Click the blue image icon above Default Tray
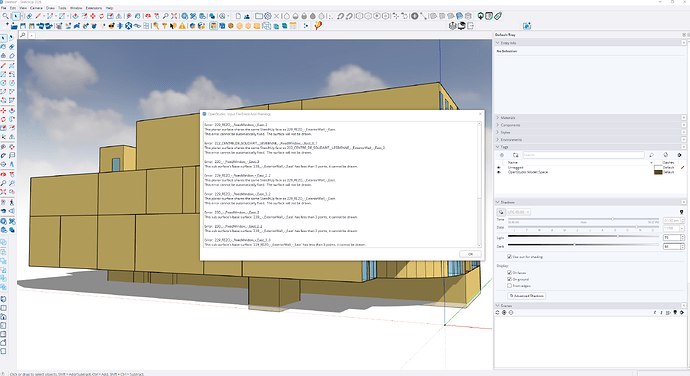The image size is (690, 376). 527,26
